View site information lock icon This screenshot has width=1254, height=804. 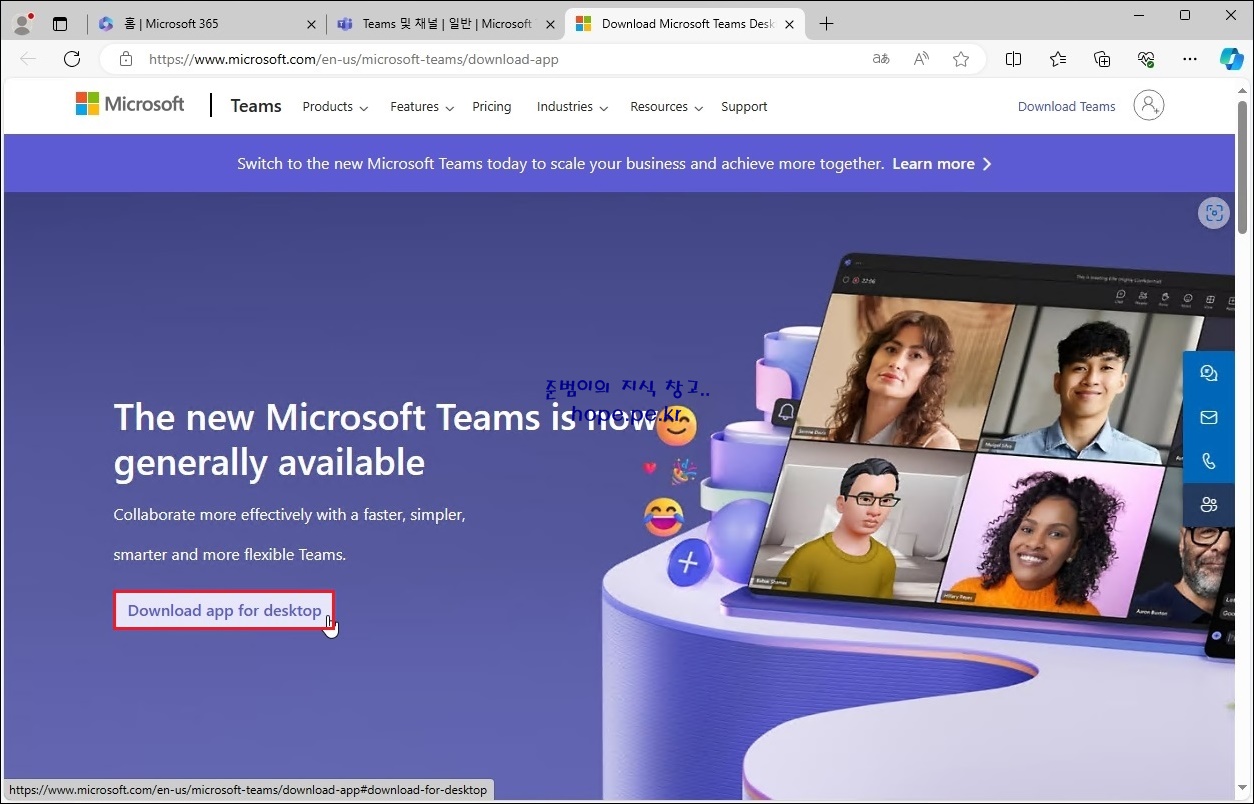[126, 59]
